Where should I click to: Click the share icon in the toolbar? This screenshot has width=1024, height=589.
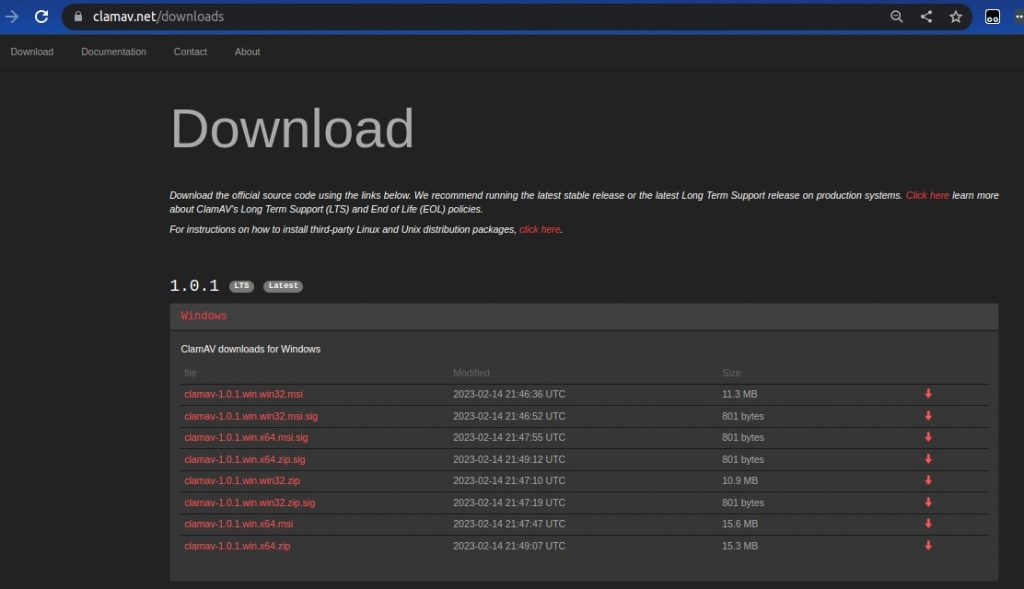pos(925,16)
